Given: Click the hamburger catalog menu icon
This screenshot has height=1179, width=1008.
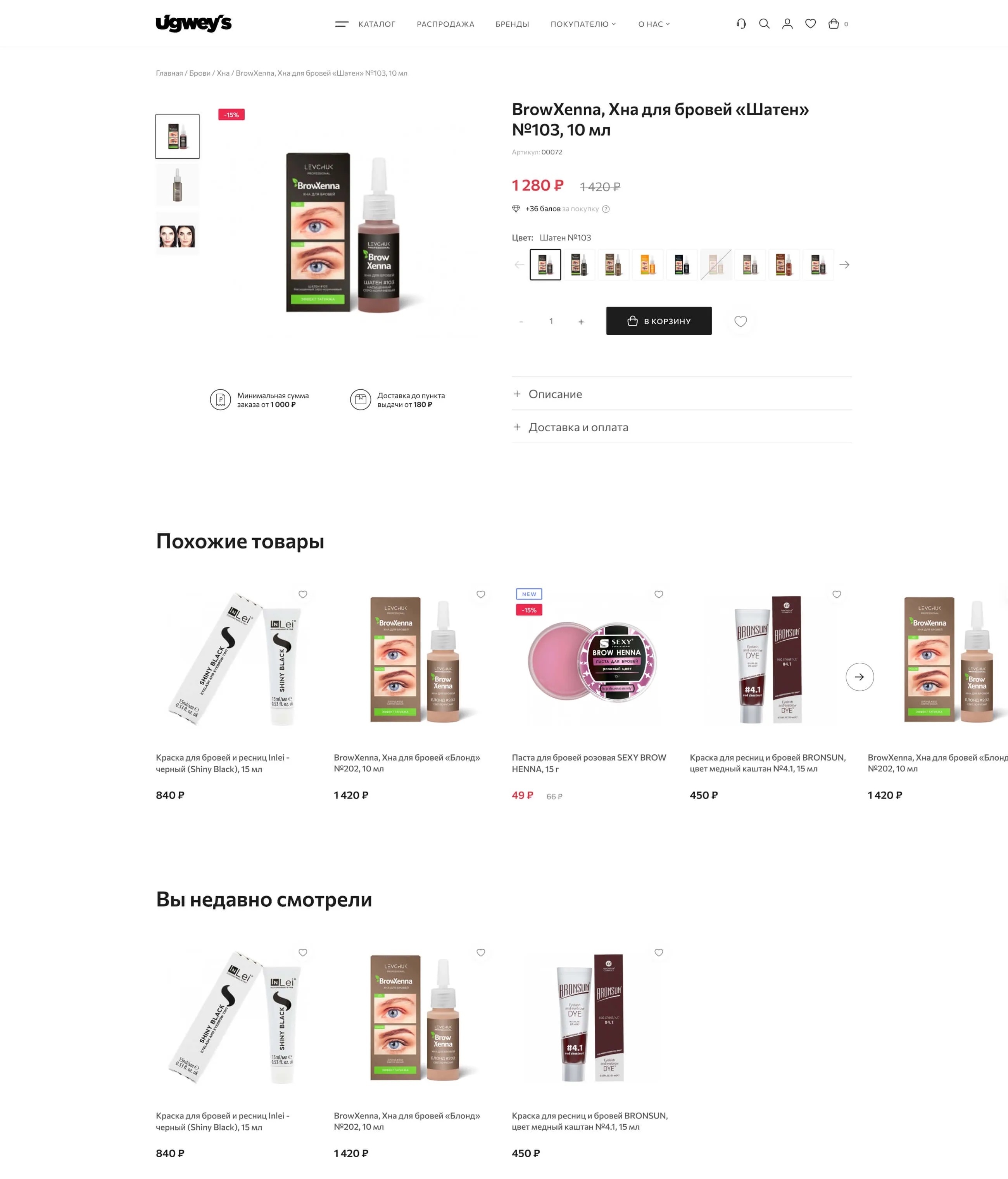Looking at the screenshot, I should pos(341,24).
